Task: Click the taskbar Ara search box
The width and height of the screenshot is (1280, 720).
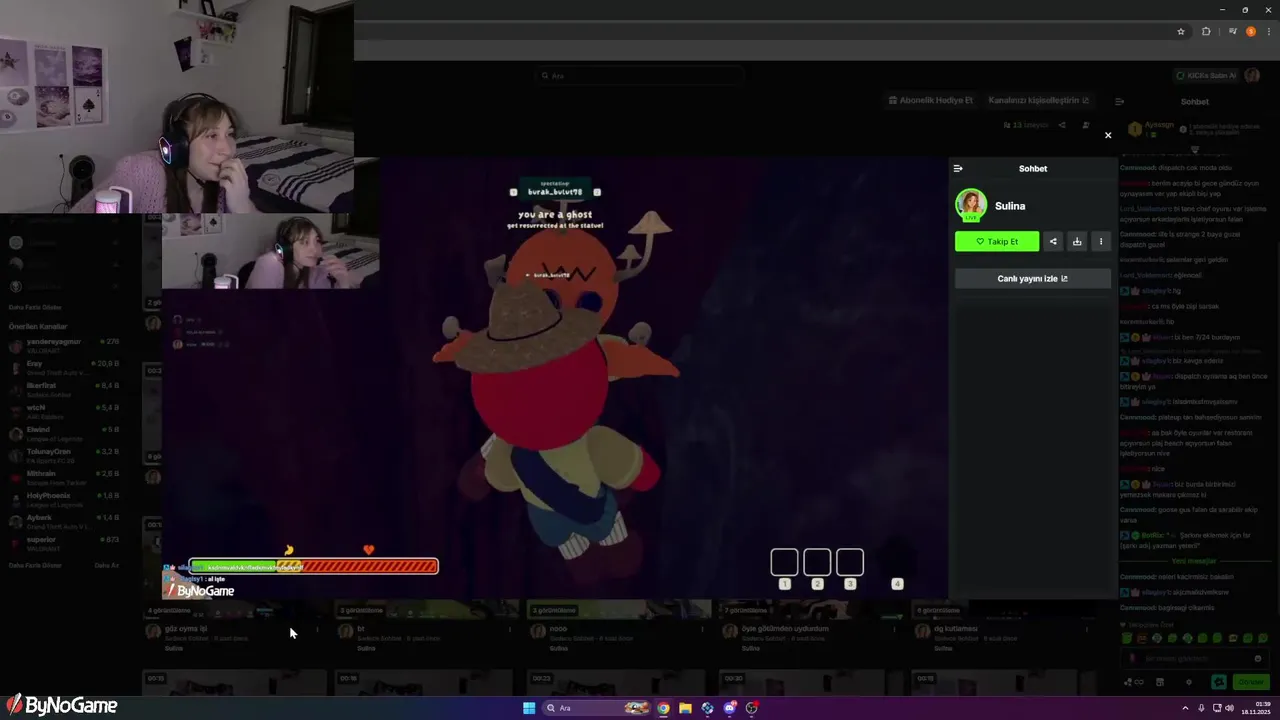Action: click(597, 708)
